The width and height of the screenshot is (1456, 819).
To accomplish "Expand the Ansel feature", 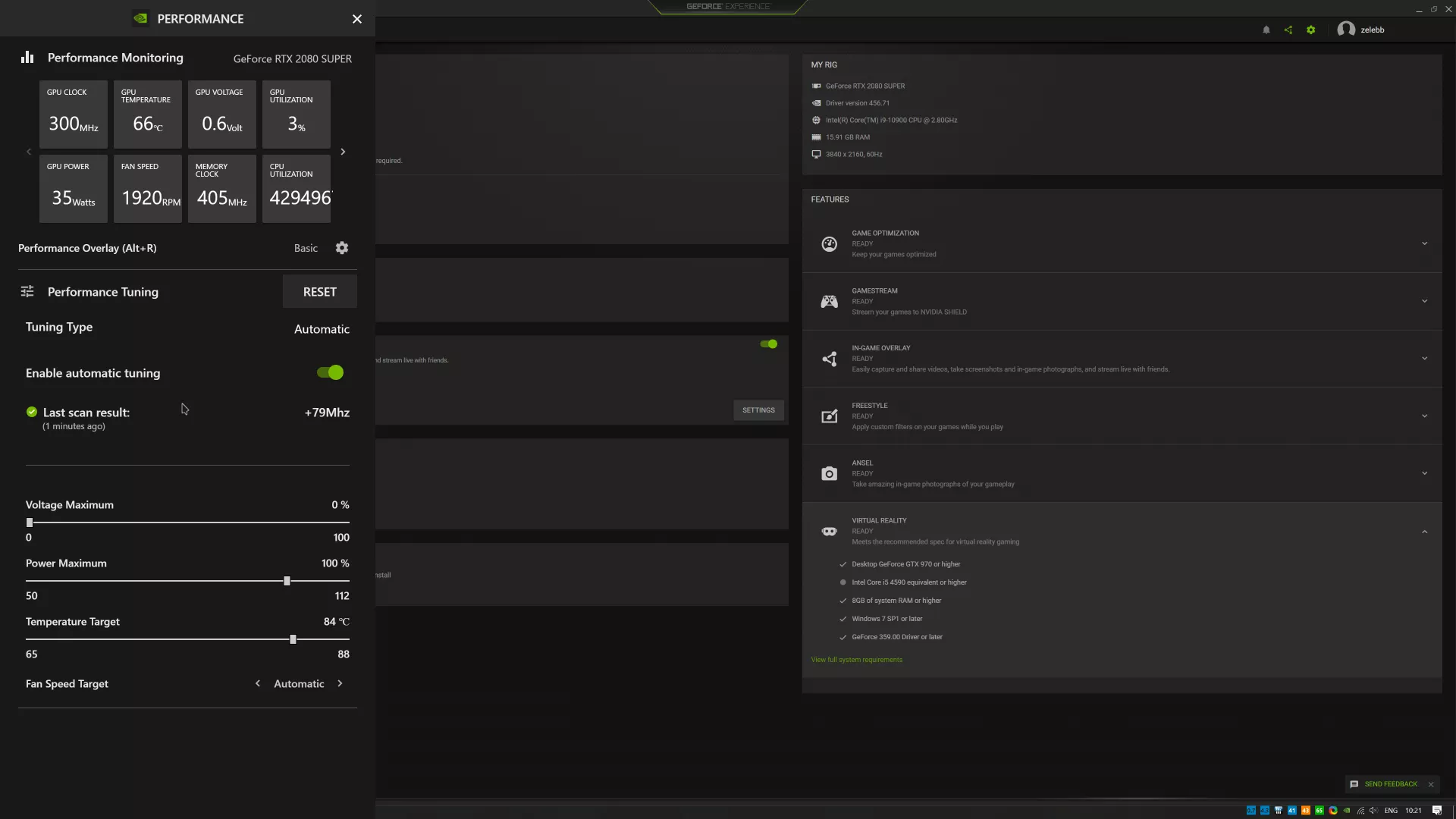I will [x=1424, y=473].
